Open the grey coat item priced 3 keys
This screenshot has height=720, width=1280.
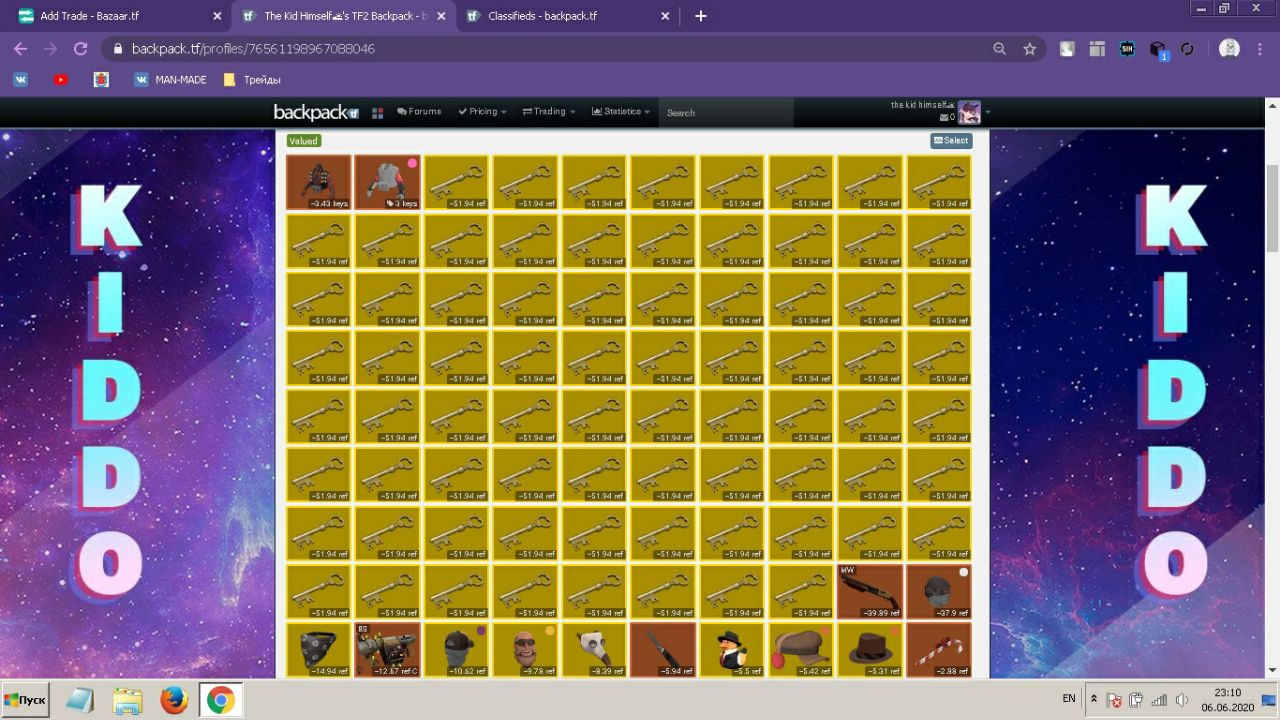click(x=388, y=182)
